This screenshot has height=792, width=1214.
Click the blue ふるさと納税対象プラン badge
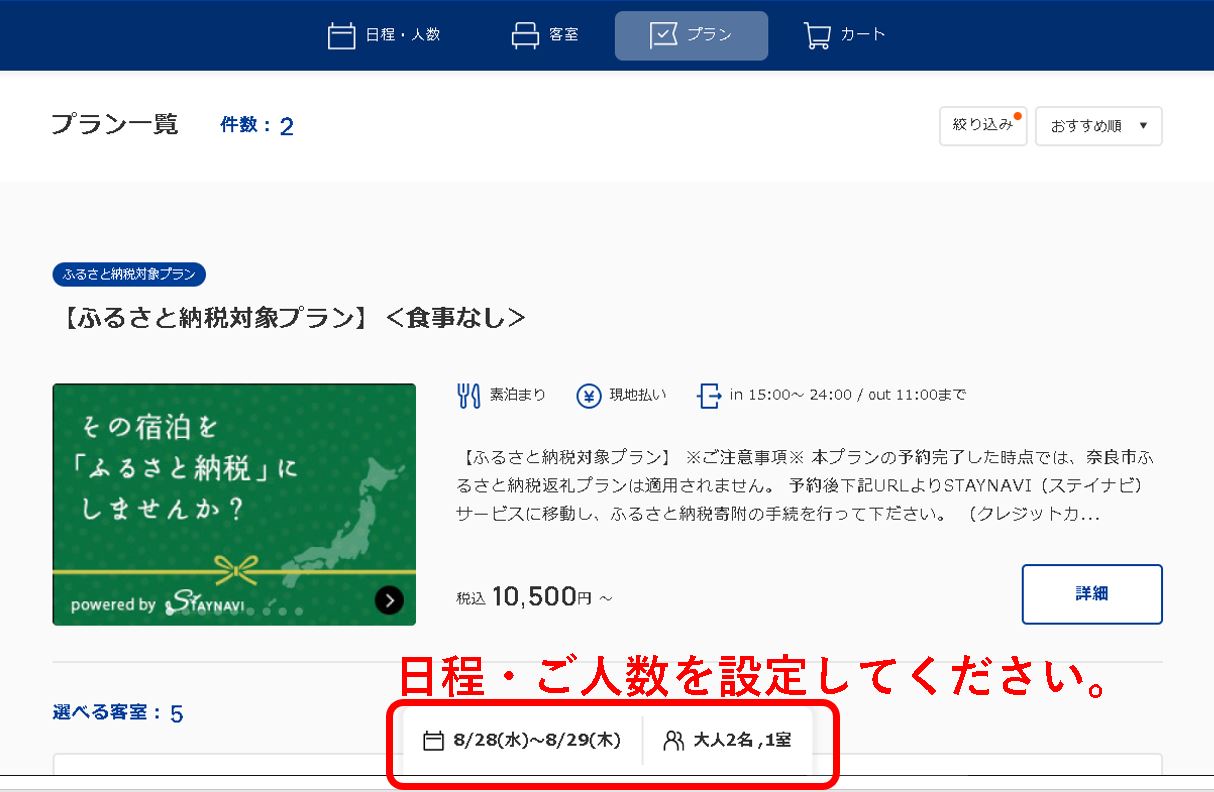129,275
